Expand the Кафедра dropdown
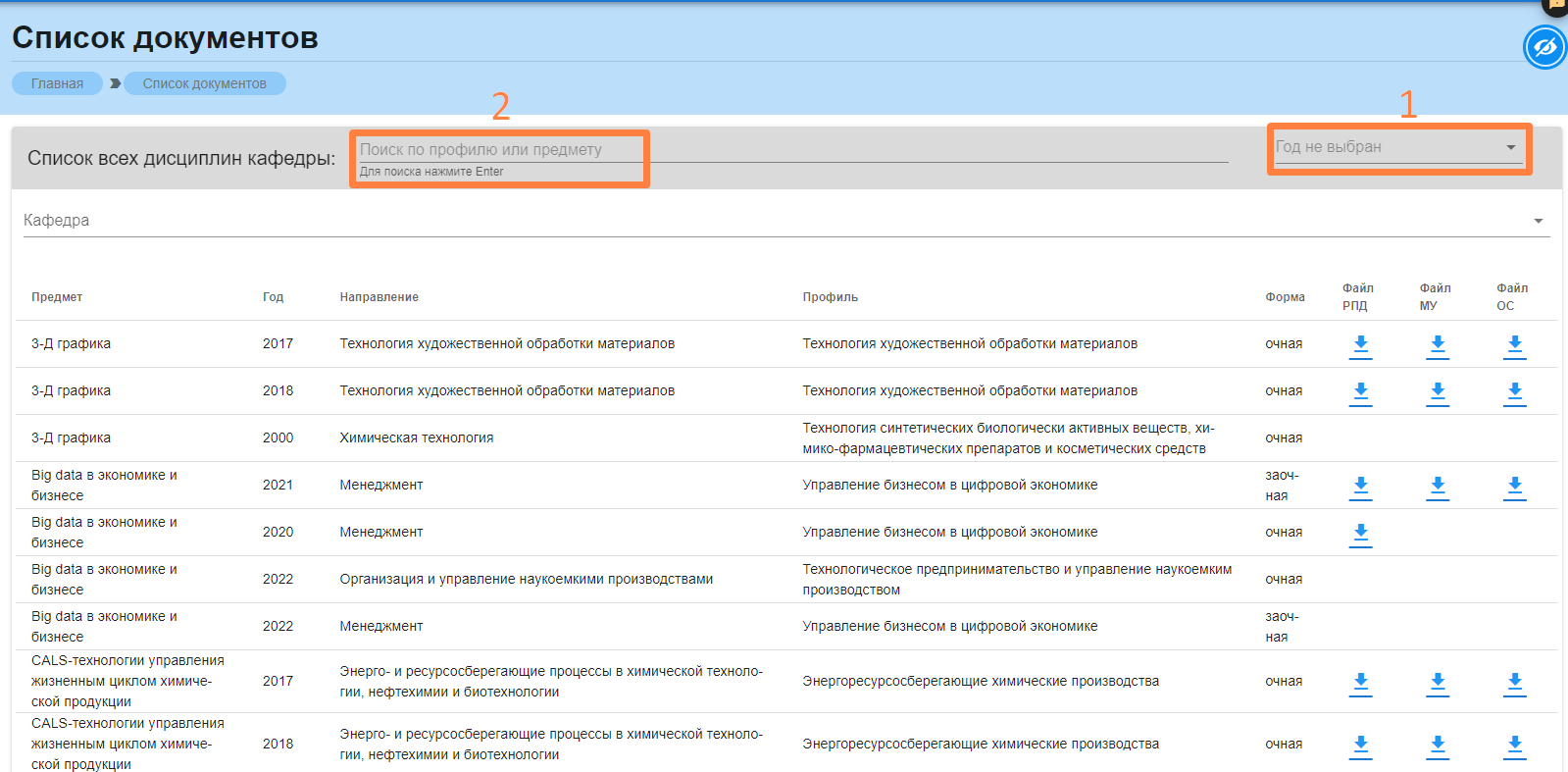 tap(1538, 221)
